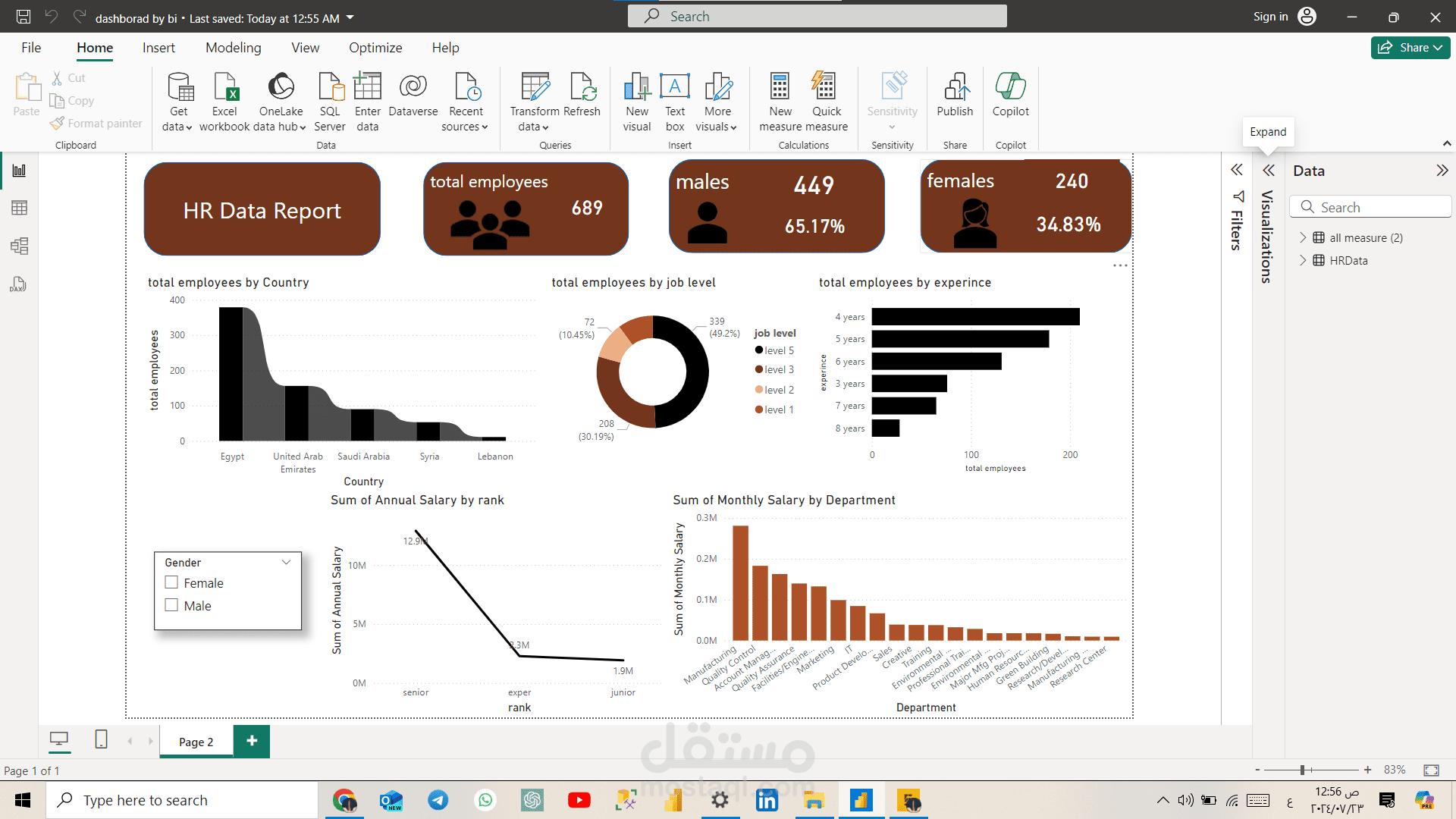
Task: Open the Transform data tool
Action: click(535, 88)
